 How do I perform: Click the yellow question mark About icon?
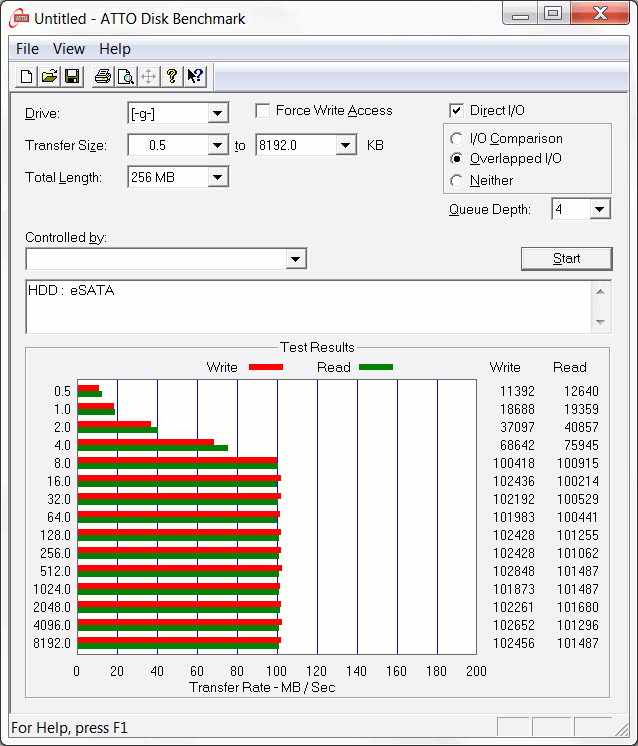click(x=172, y=77)
